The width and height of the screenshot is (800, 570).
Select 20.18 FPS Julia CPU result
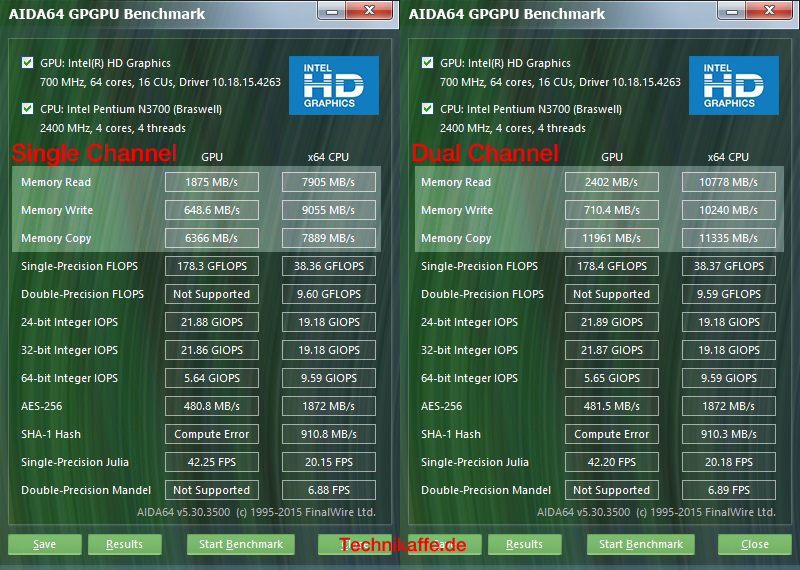pos(729,462)
